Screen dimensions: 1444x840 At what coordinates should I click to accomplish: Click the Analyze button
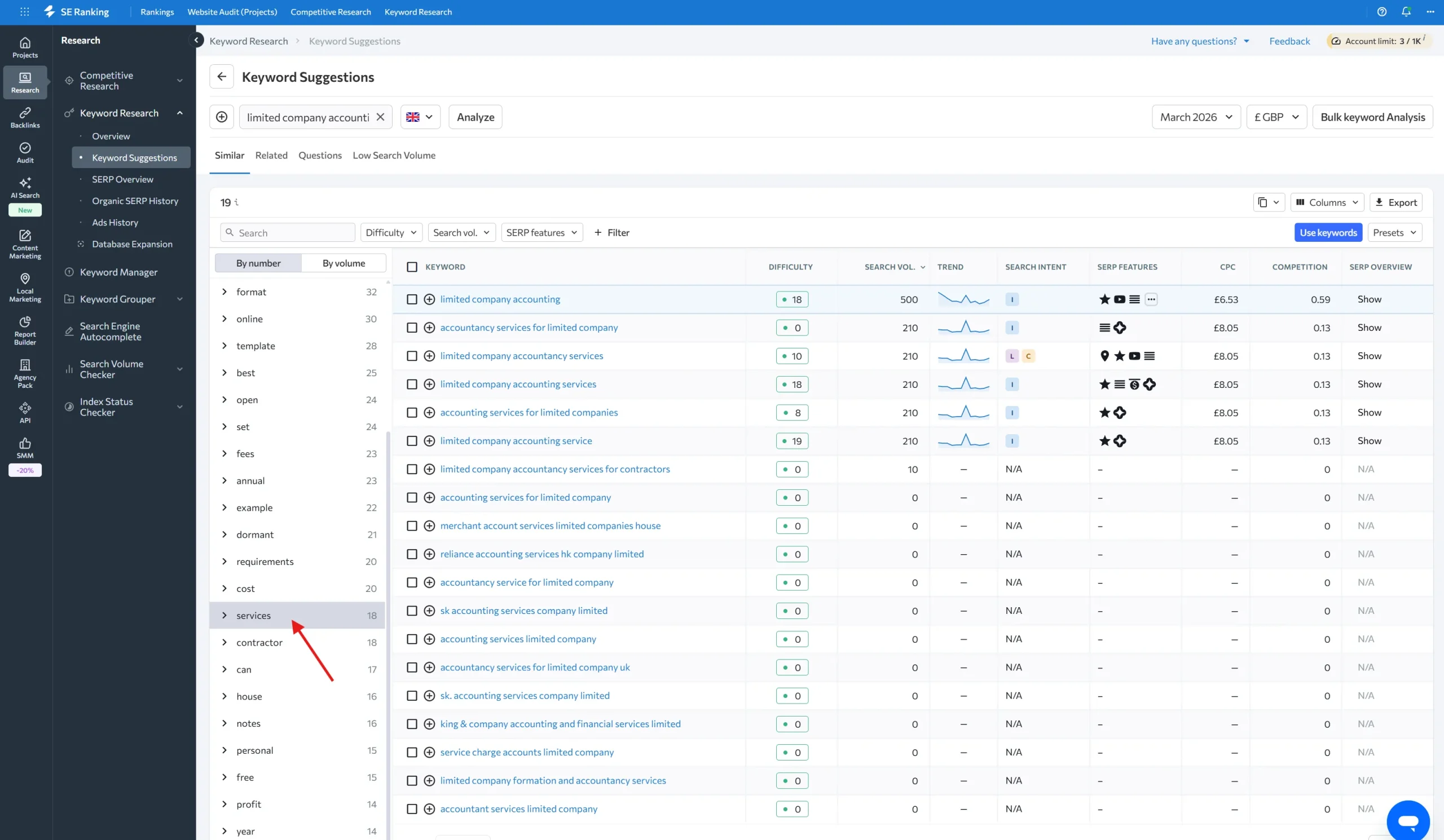click(475, 117)
